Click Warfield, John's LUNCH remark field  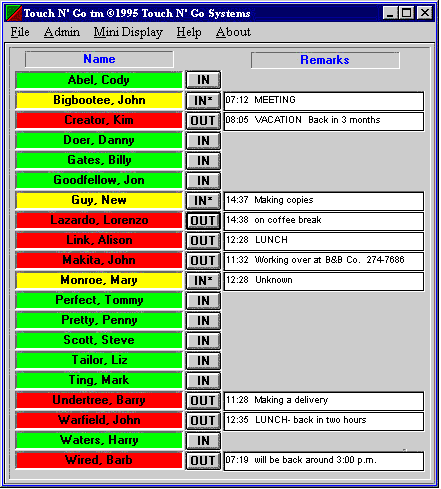(324, 421)
